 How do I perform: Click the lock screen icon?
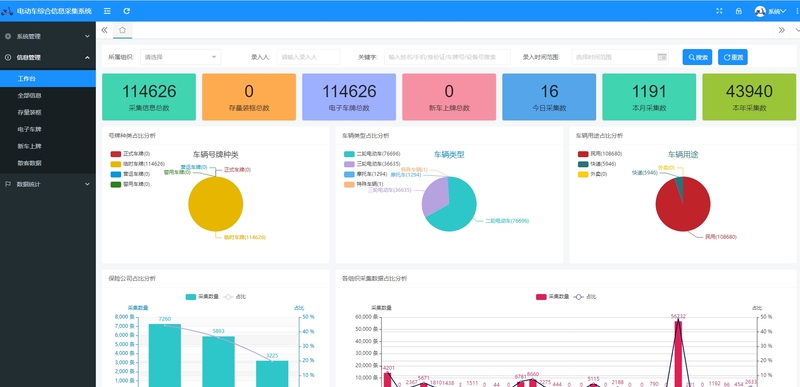coord(739,11)
